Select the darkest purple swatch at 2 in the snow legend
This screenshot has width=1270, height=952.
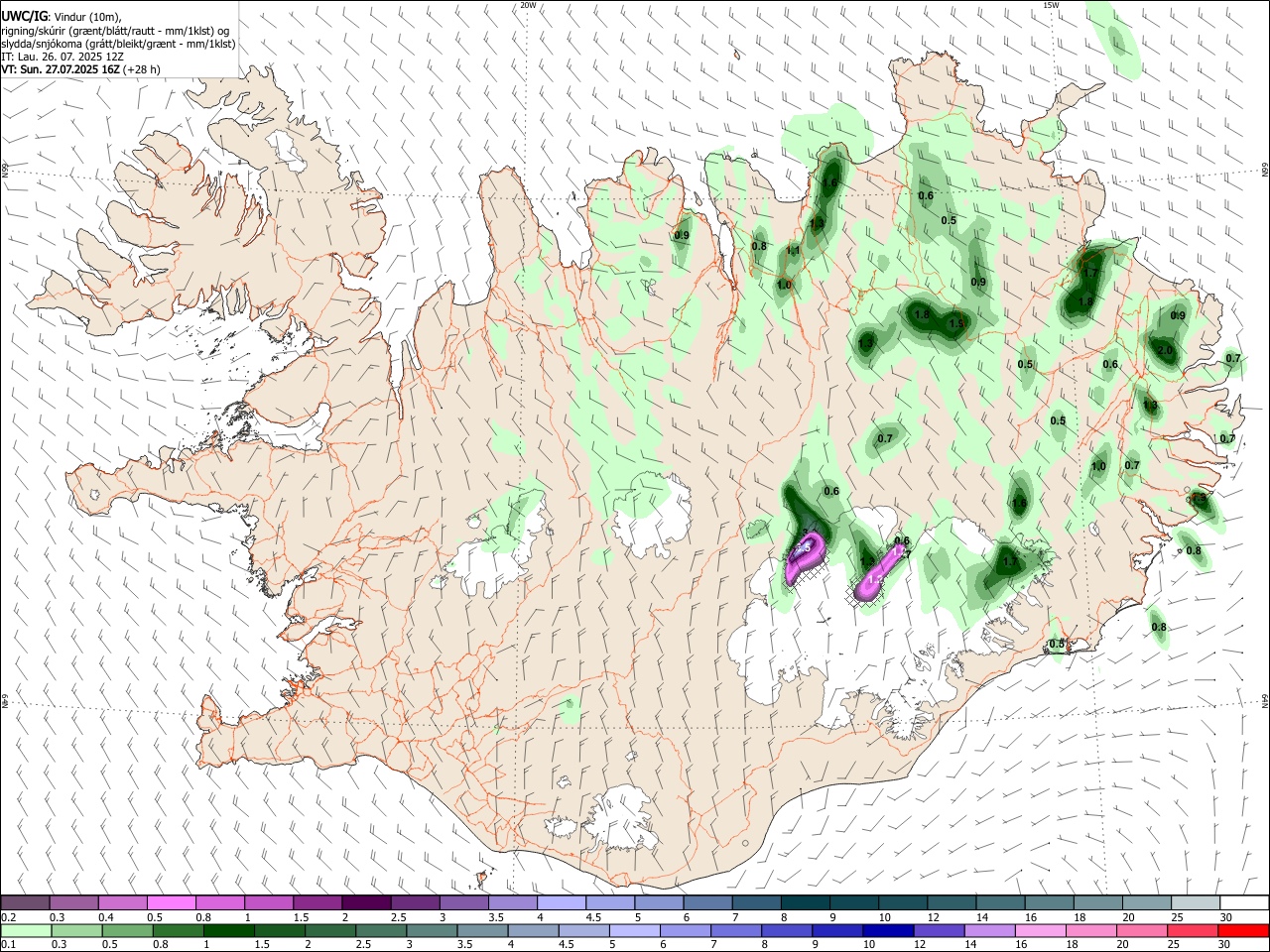point(366,902)
